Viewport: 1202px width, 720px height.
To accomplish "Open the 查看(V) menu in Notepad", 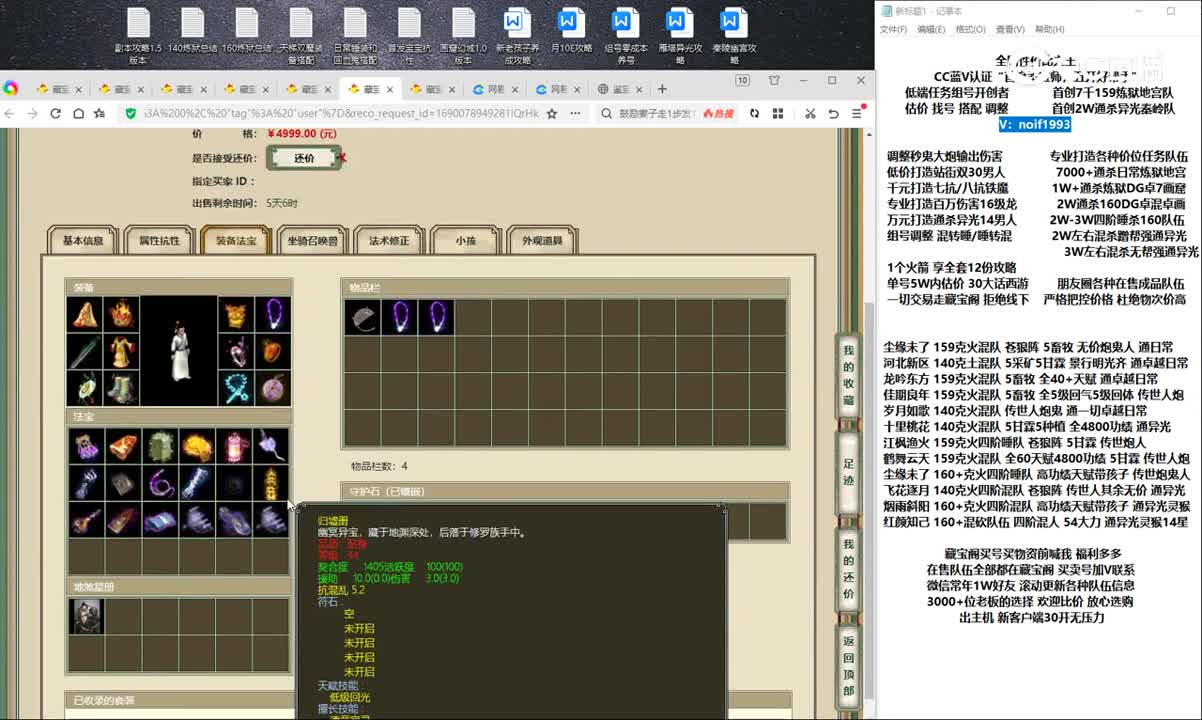I will [1010, 30].
